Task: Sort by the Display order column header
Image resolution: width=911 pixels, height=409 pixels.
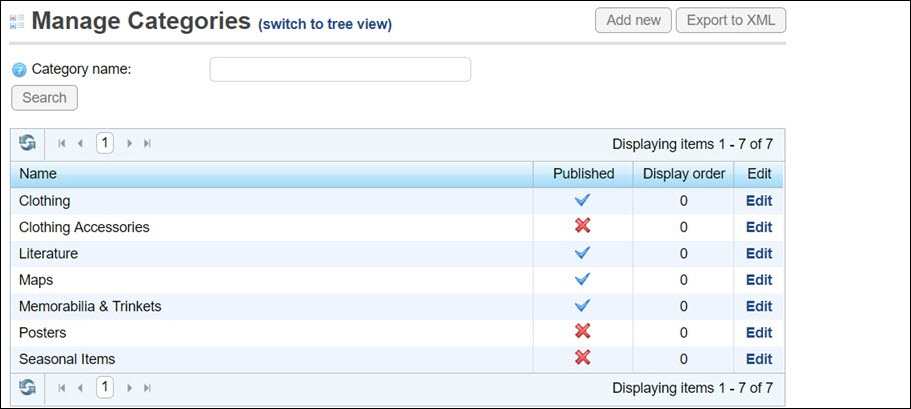Action: (684, 174)
